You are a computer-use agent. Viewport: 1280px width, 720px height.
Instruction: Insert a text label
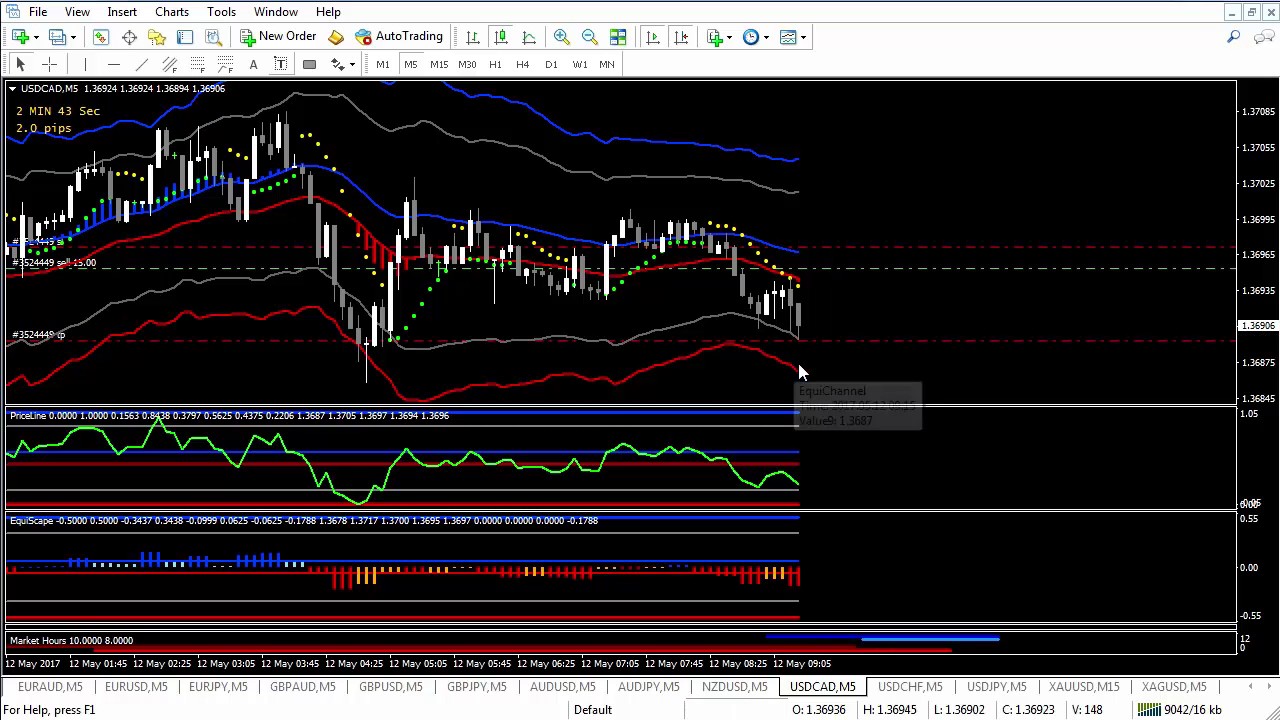click(281, 64)
